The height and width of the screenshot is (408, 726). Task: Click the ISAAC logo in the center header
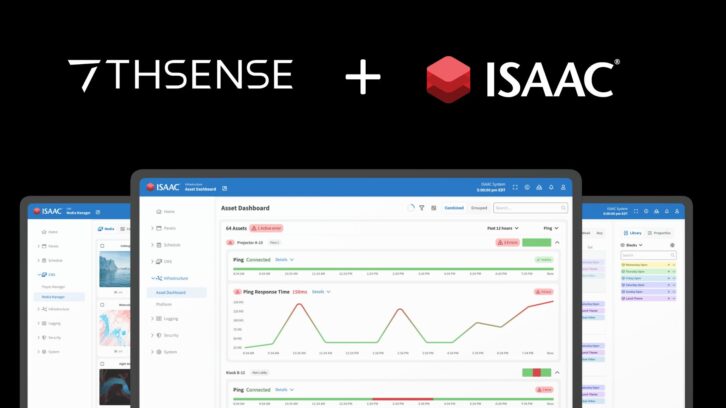[164, 187]
